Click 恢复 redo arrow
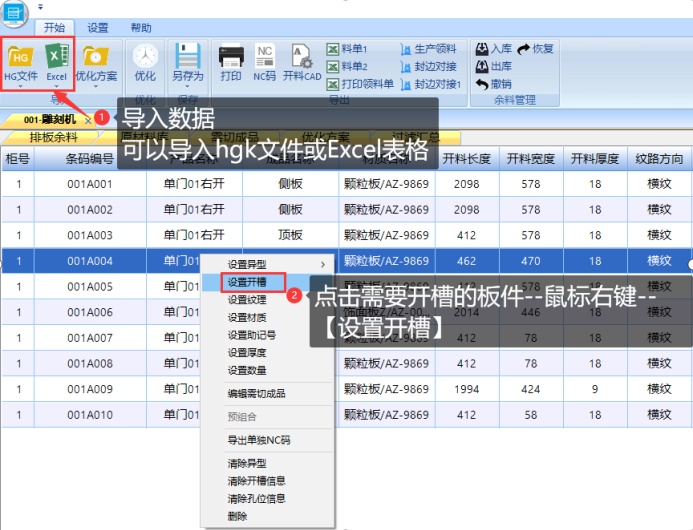This screenshot has width=693, height=530. (x=535, y=49)
